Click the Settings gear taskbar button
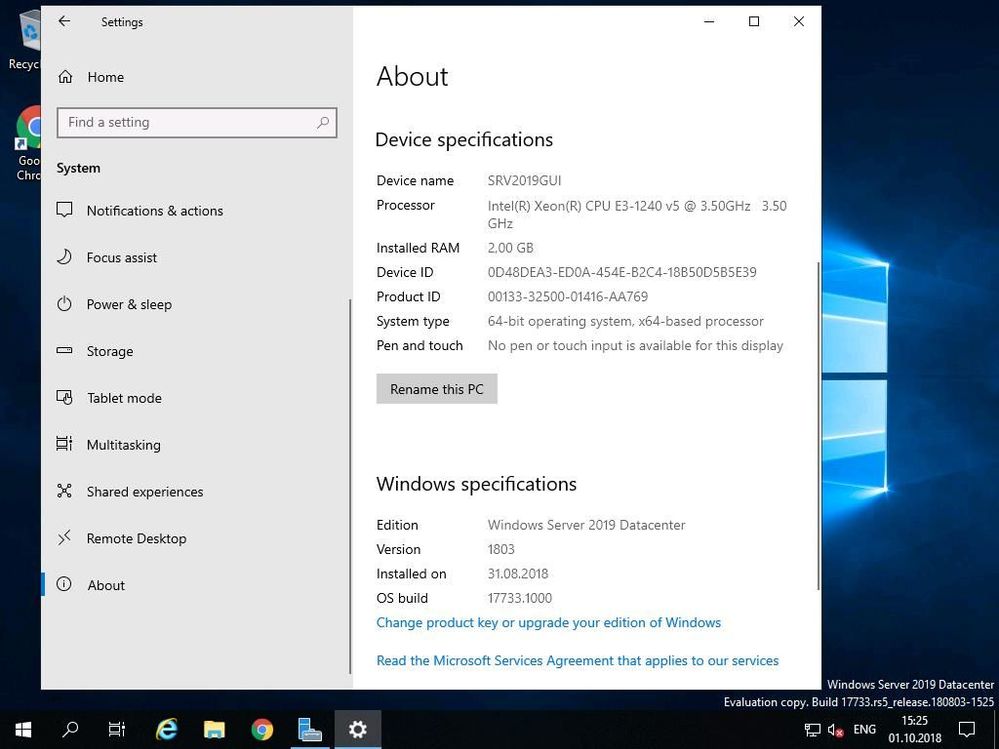Image resolution: width=999 pixels, height=749 pixels. pyautogui.click(x=357, y=729)
